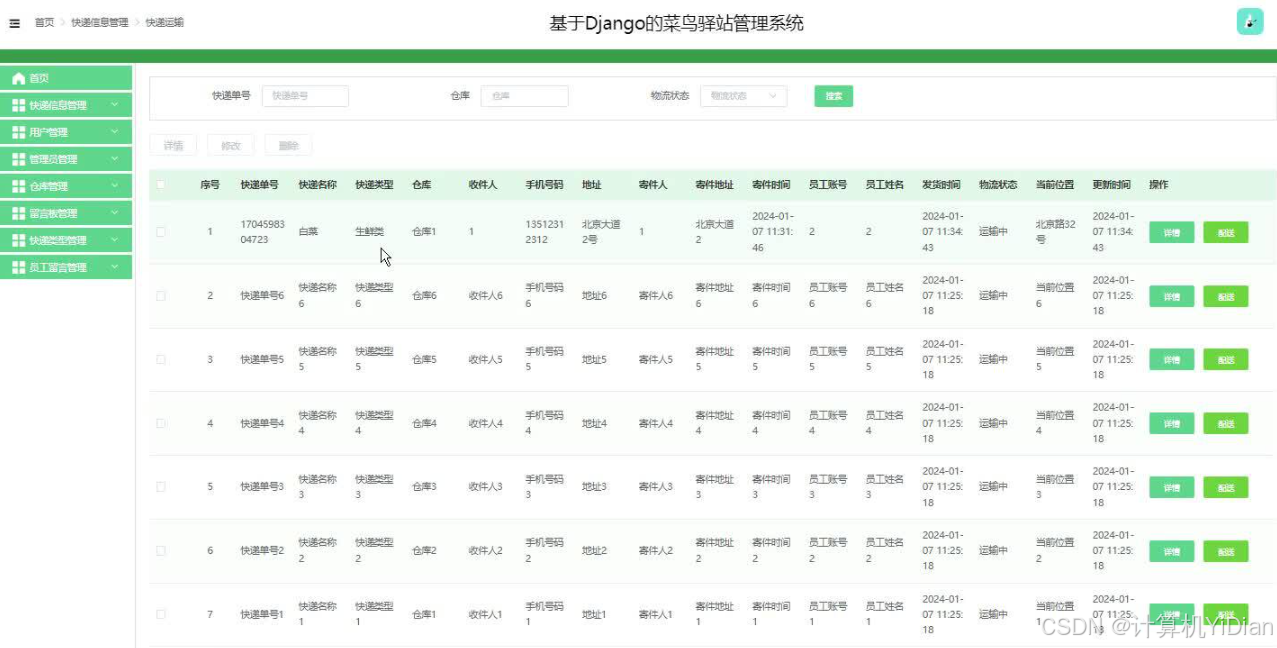Click the 北京路32号 current position cell

click(1055, 232)
